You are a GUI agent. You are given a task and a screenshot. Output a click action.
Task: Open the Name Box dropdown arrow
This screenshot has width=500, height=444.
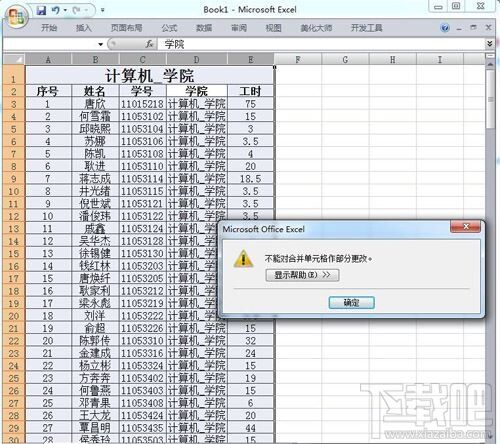point(100,44)
